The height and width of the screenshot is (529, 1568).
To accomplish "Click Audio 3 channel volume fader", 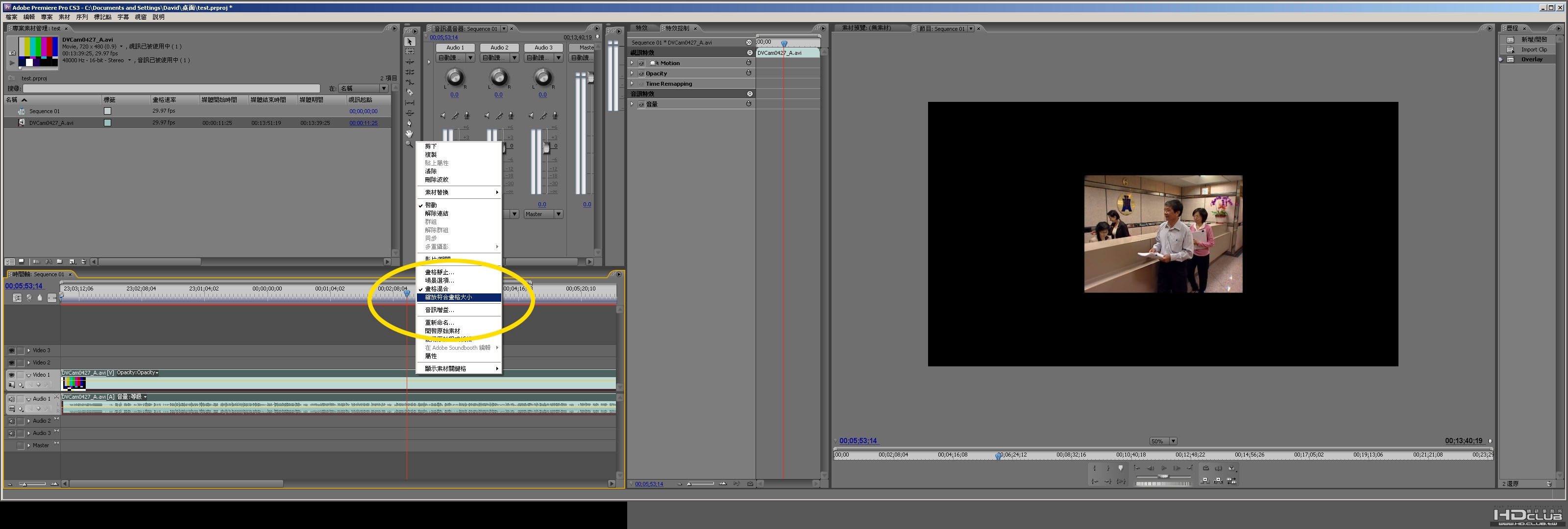I will [x=546, y=148].
